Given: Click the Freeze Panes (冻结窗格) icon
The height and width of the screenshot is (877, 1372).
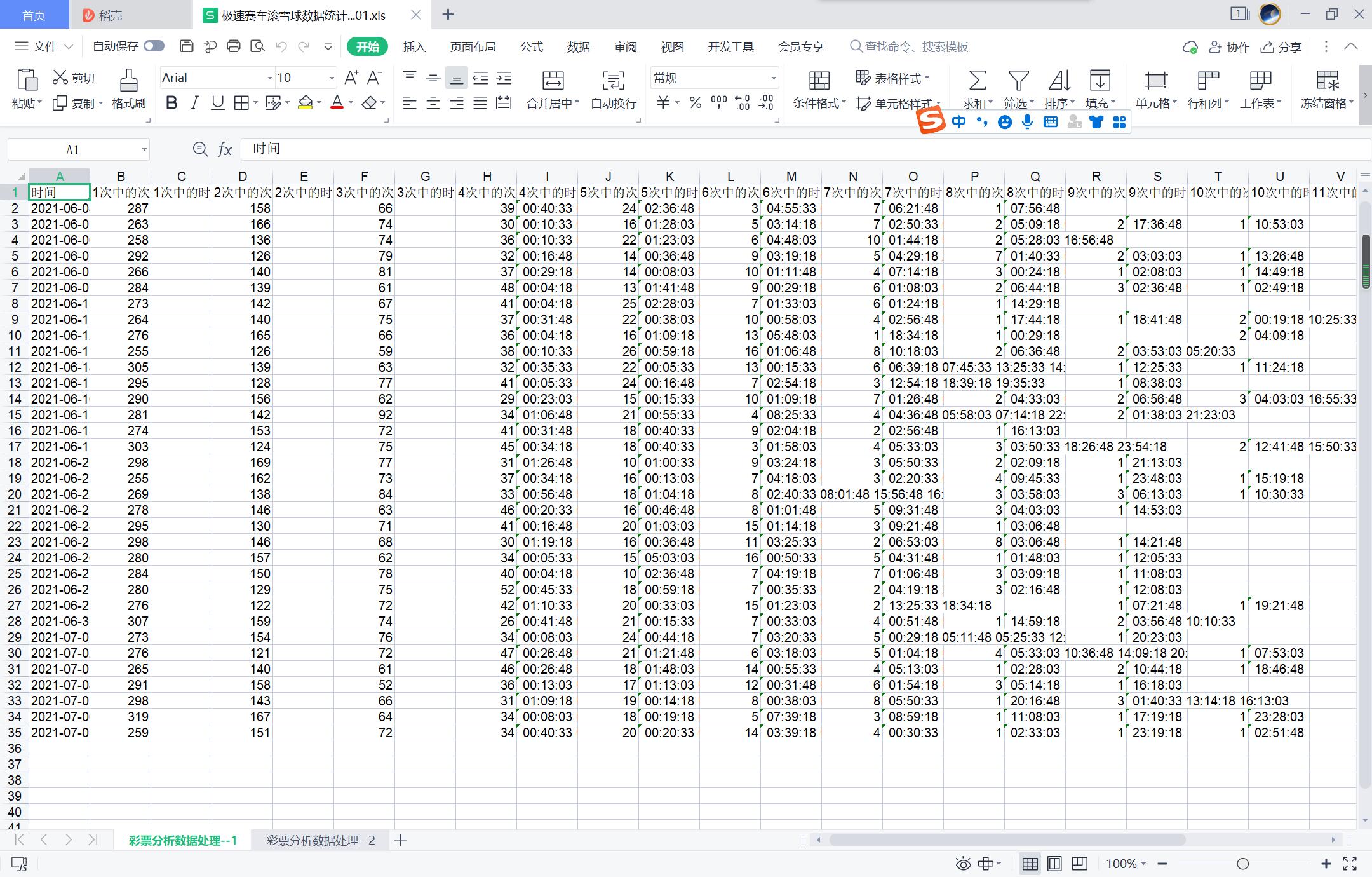Looking at the screenshot, I should point(1327,81).
